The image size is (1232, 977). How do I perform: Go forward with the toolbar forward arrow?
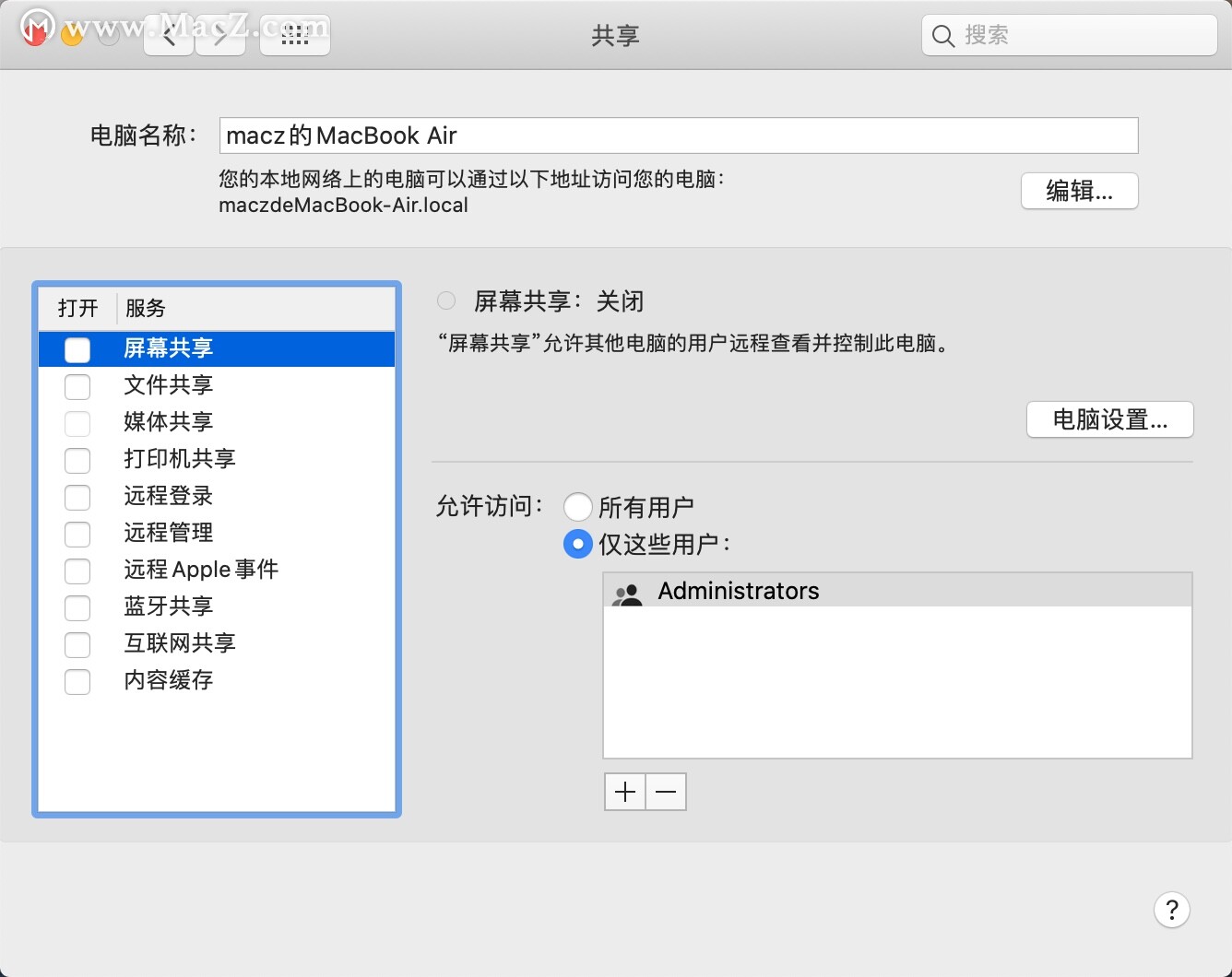pos(221,36)
